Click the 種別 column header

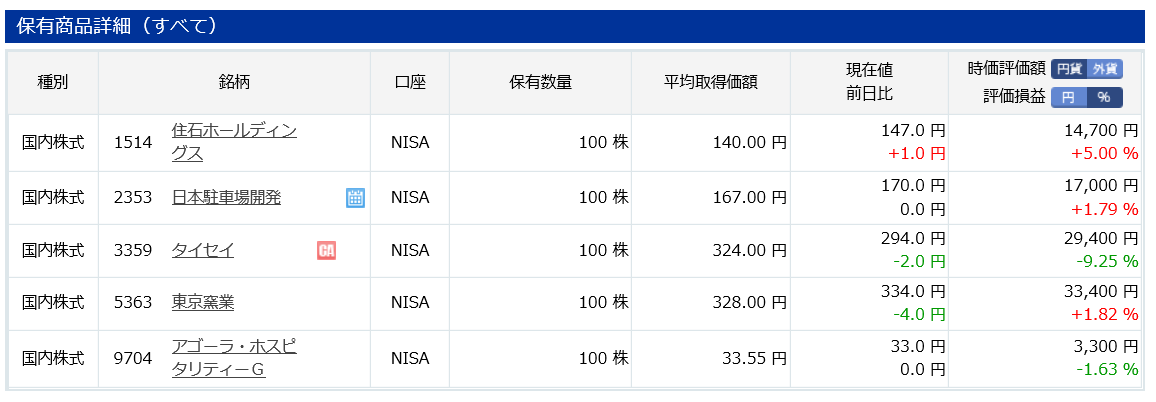(53, 83)
